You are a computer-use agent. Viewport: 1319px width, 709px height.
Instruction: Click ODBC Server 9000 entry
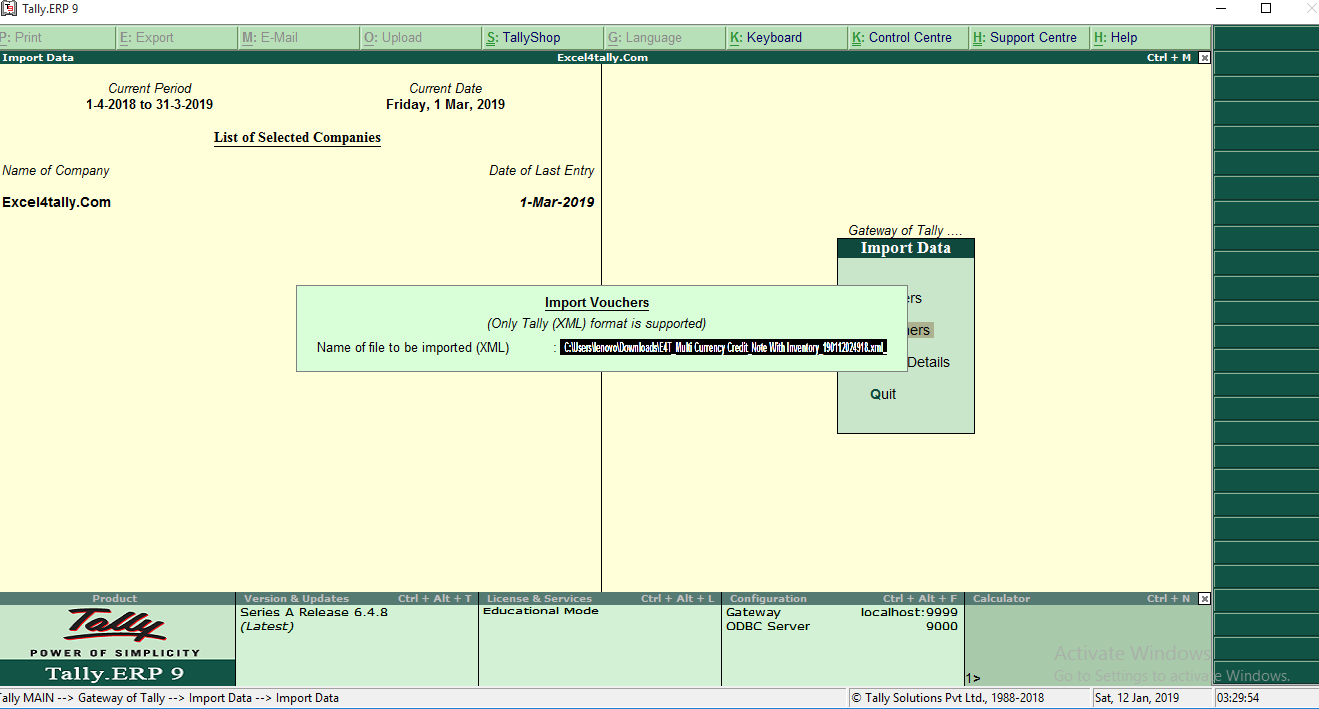(x=842, y=626)
